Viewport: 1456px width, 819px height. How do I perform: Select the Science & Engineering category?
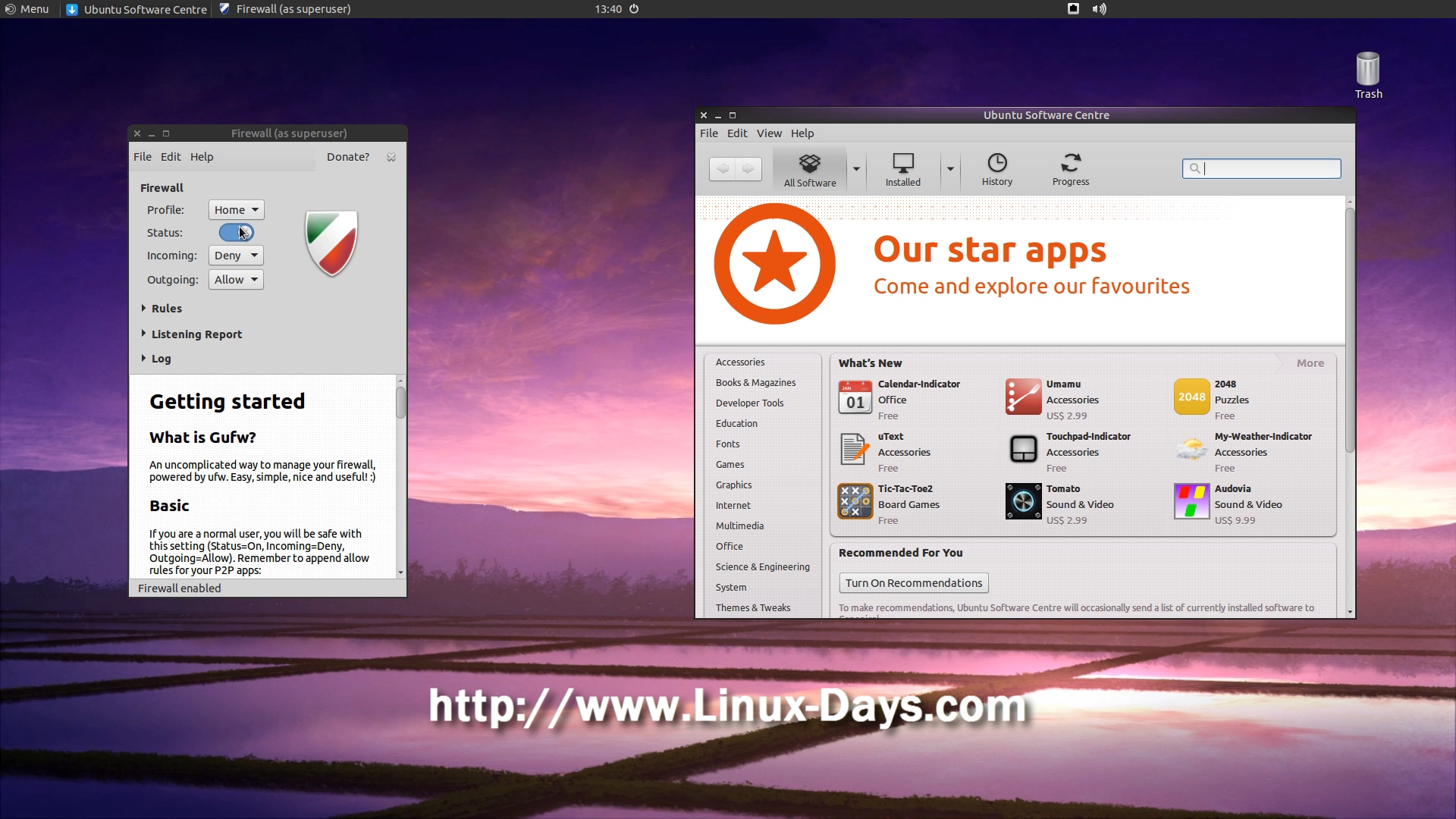coord(762,567)
